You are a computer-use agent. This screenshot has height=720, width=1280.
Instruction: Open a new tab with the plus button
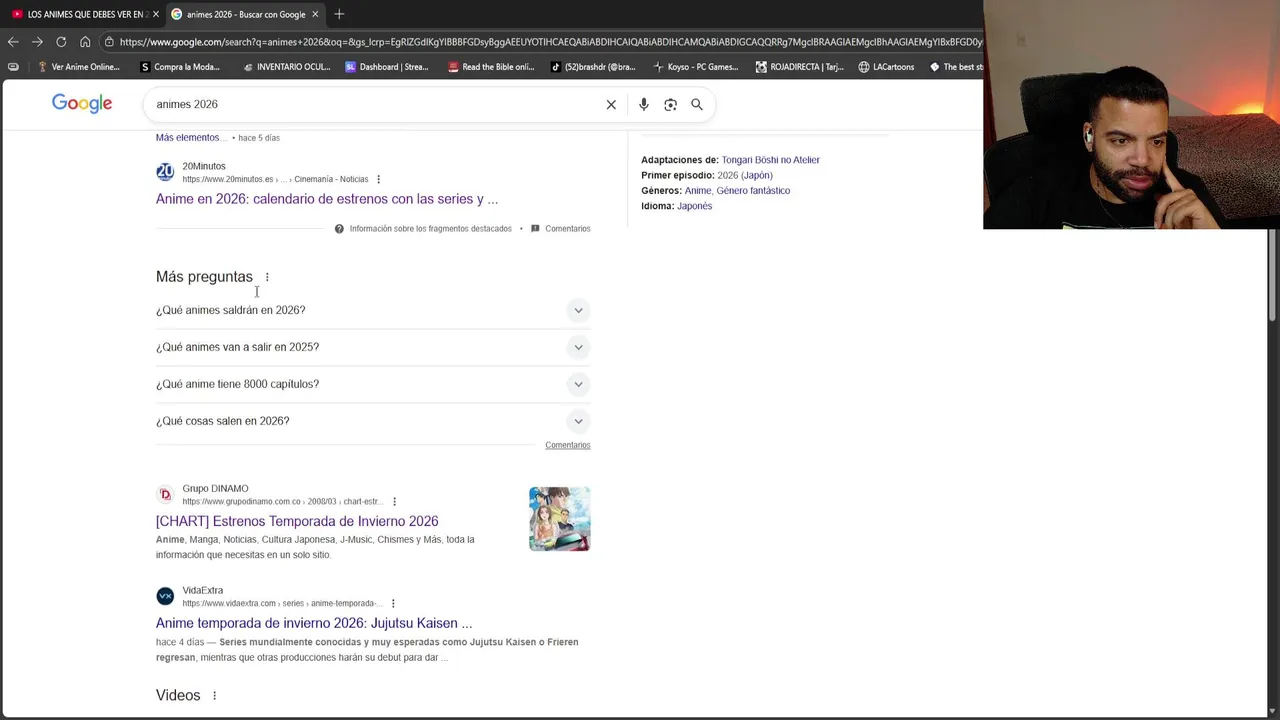point(339,14)
